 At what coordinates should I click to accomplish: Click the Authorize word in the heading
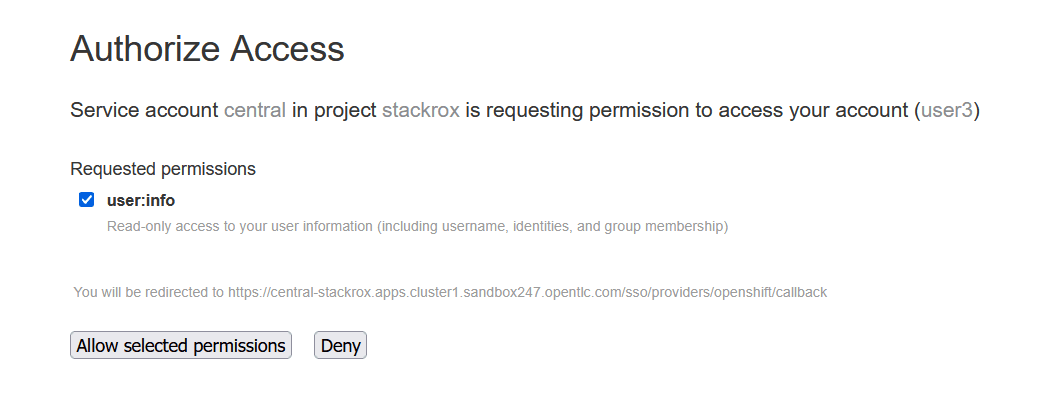tap(145, 48)
